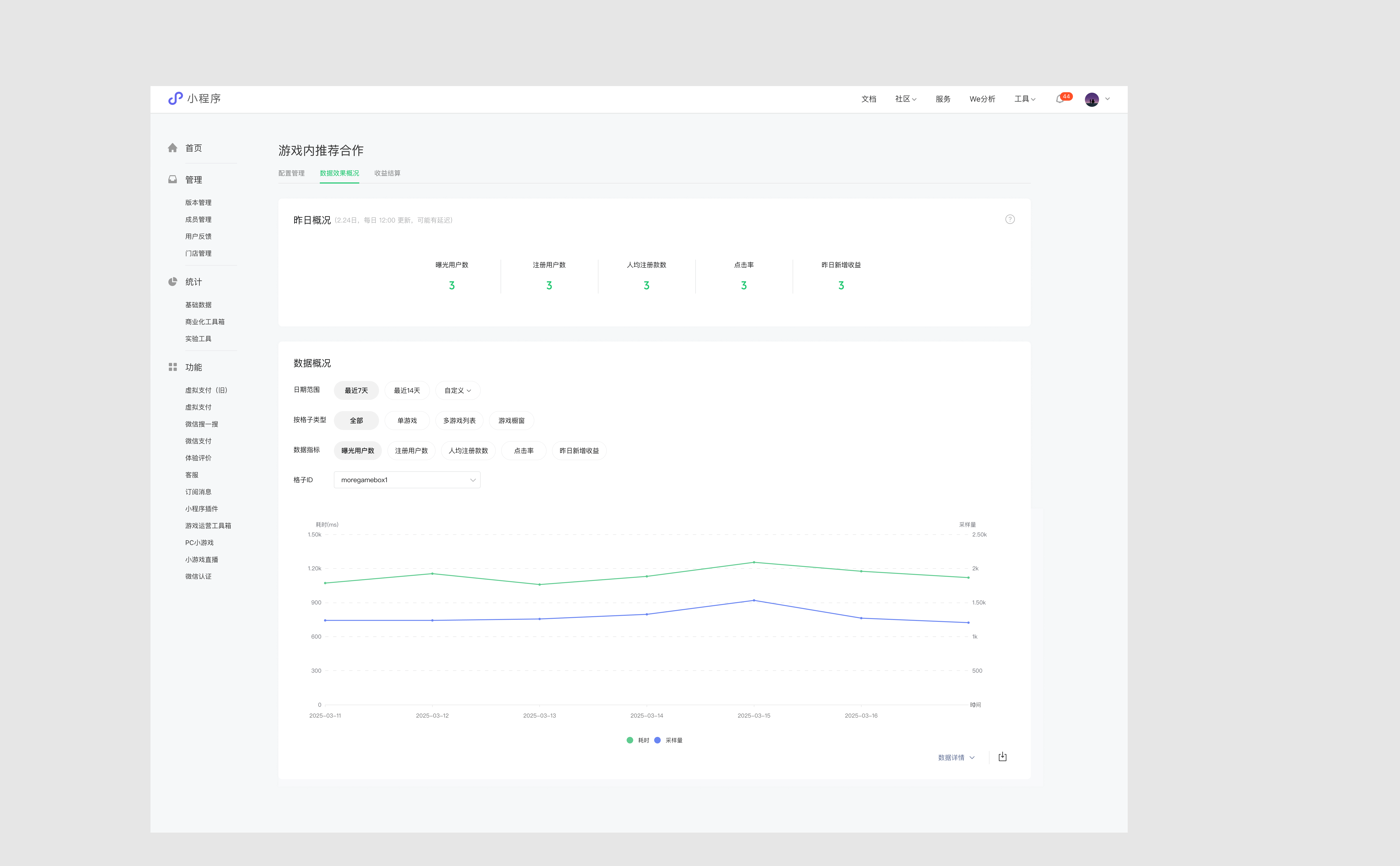Viewport: 1400px width, 866px height.
Task: Open 服务 in top navigation
Action: pos(943,99)
